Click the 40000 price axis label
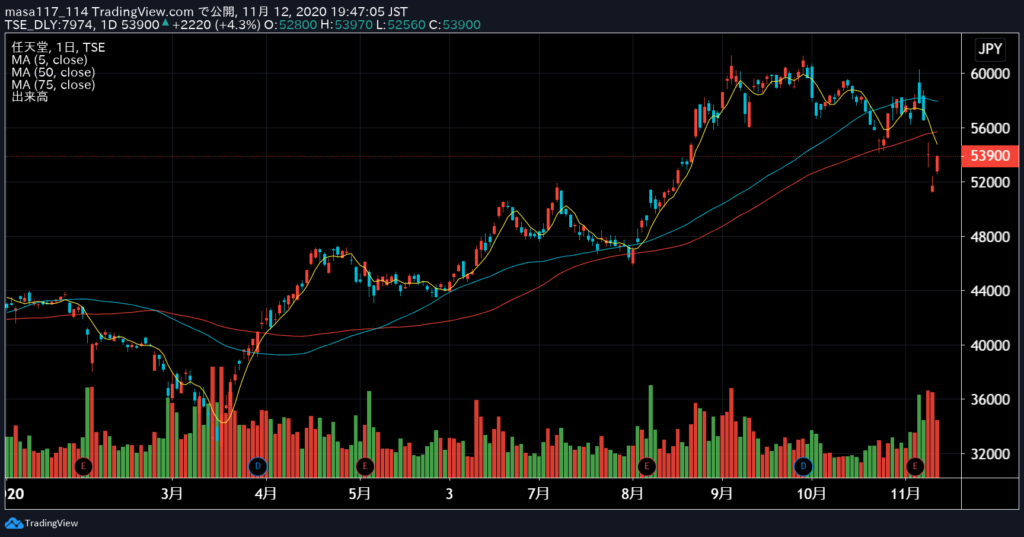This screenshot has width=1024, height=537. click(x=990, y=345)
